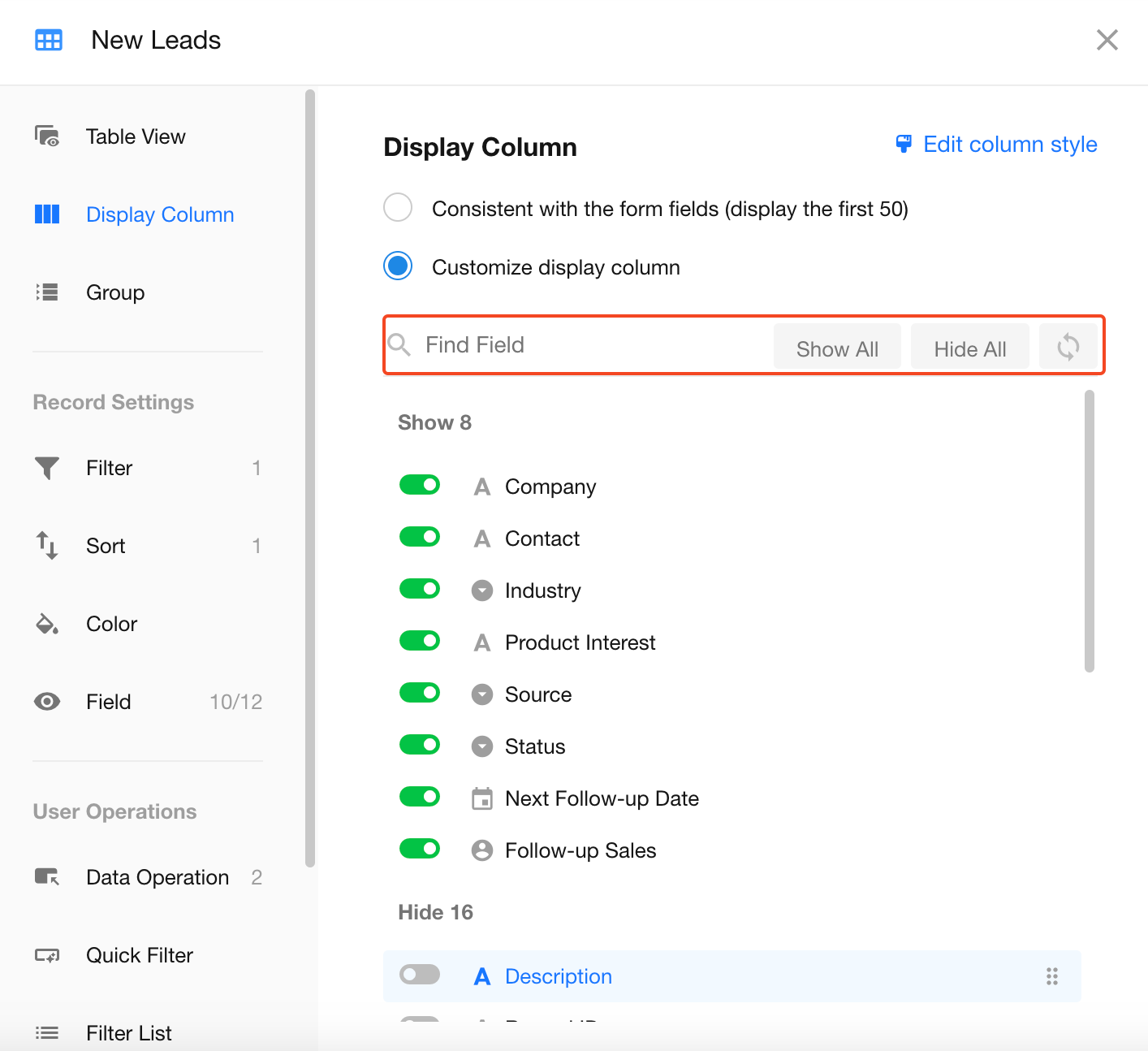The width and height of the screenshot is (1148, 1051).
Task: Click the Filter funnel icon in sidebar
Action: coord(47,468)
